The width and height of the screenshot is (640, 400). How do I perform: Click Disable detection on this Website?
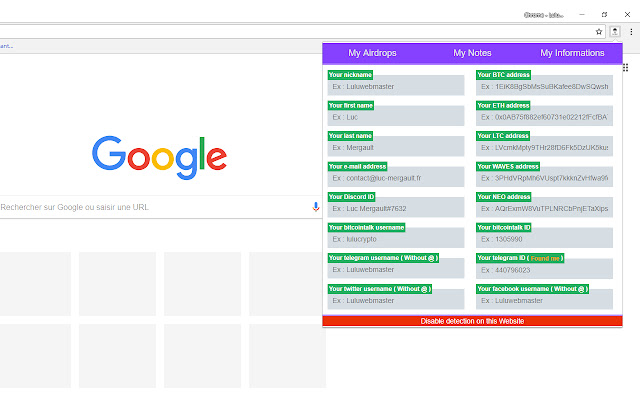472,321
